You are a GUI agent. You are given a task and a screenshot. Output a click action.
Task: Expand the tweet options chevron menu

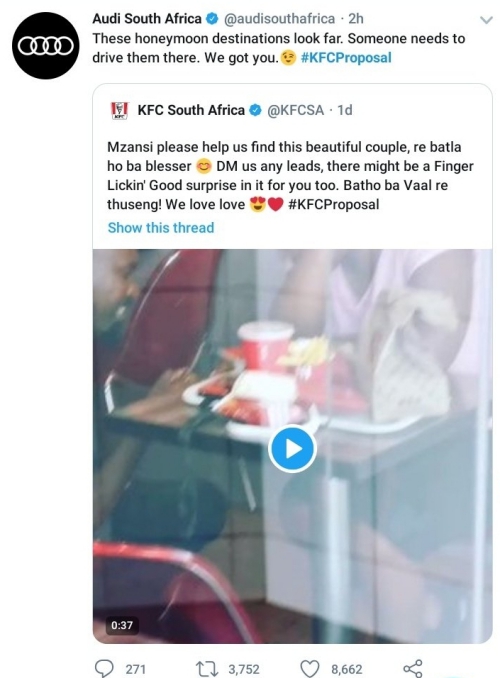pyautogui.click(x=487, y=20)
